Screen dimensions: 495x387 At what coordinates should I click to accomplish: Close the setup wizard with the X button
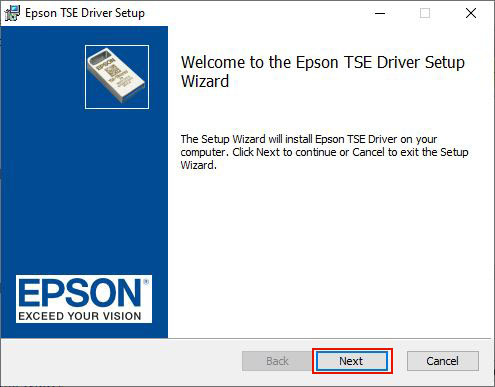(471, 13)
